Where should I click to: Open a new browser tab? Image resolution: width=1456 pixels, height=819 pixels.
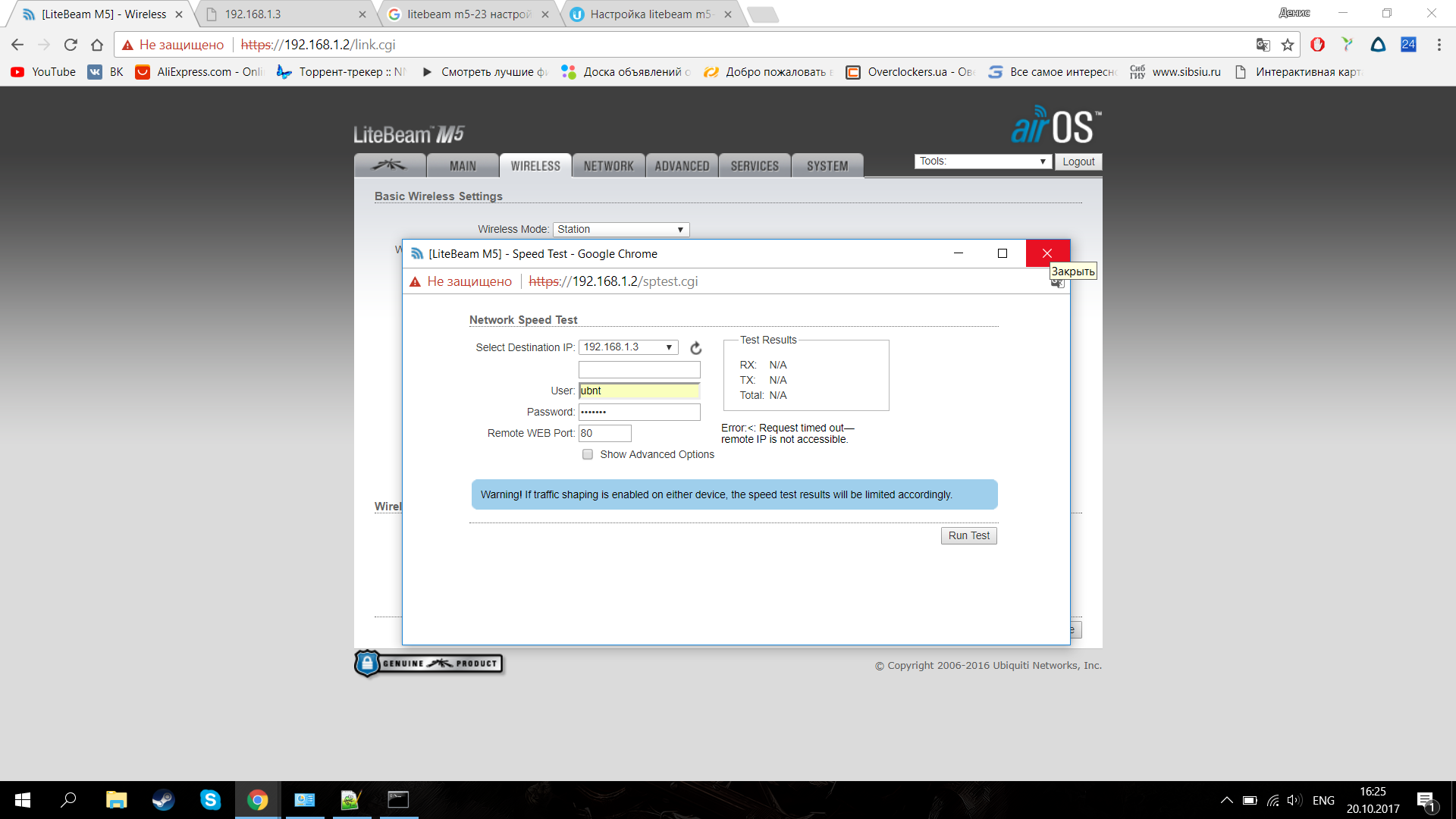tap(762, 14)
